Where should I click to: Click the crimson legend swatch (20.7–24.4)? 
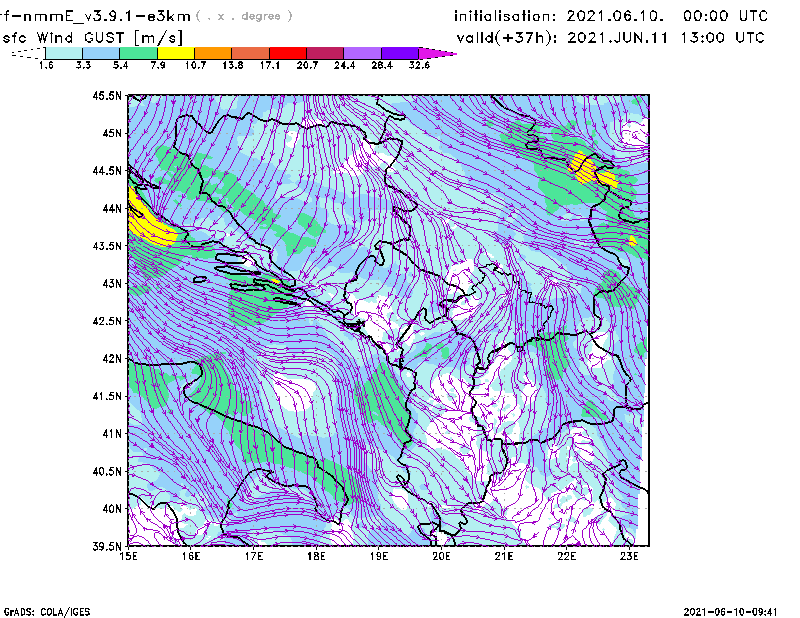click(325, 53)
